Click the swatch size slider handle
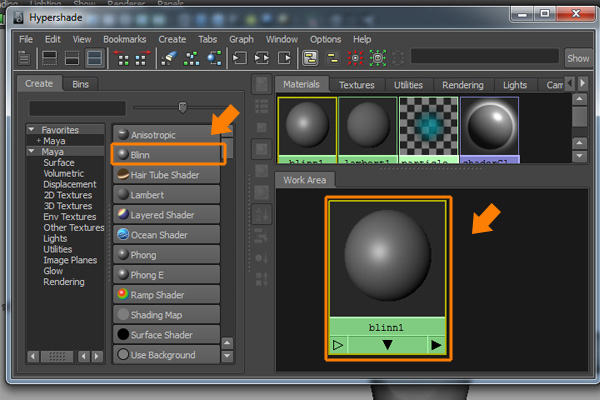 tap(182, 107)
